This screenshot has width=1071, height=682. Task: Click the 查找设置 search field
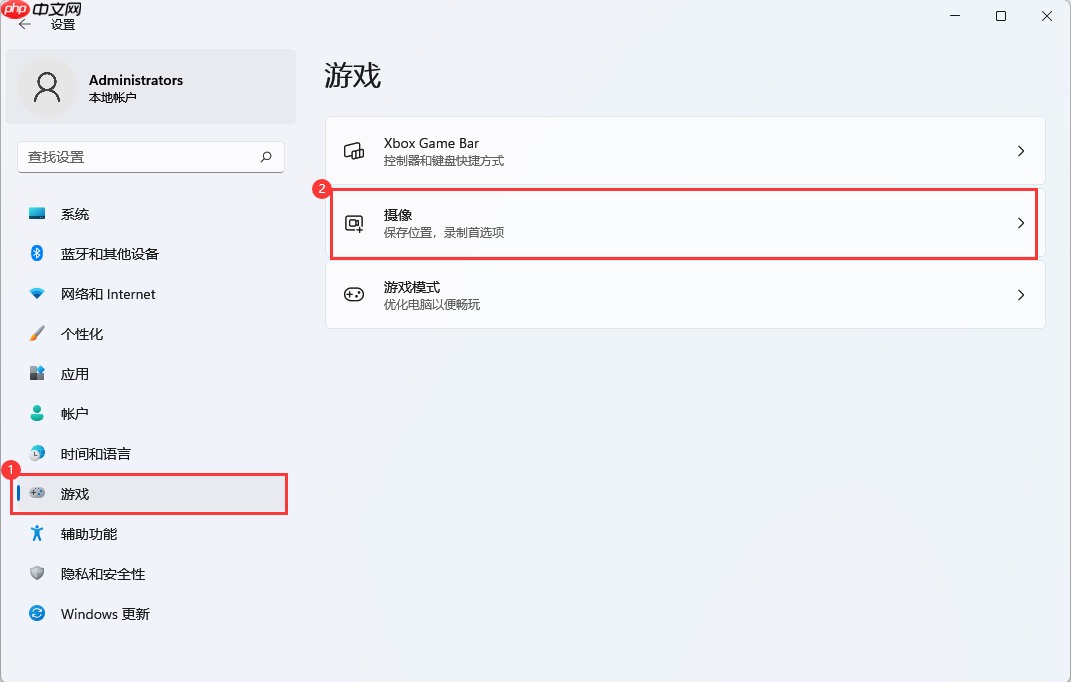coord(150,157)
